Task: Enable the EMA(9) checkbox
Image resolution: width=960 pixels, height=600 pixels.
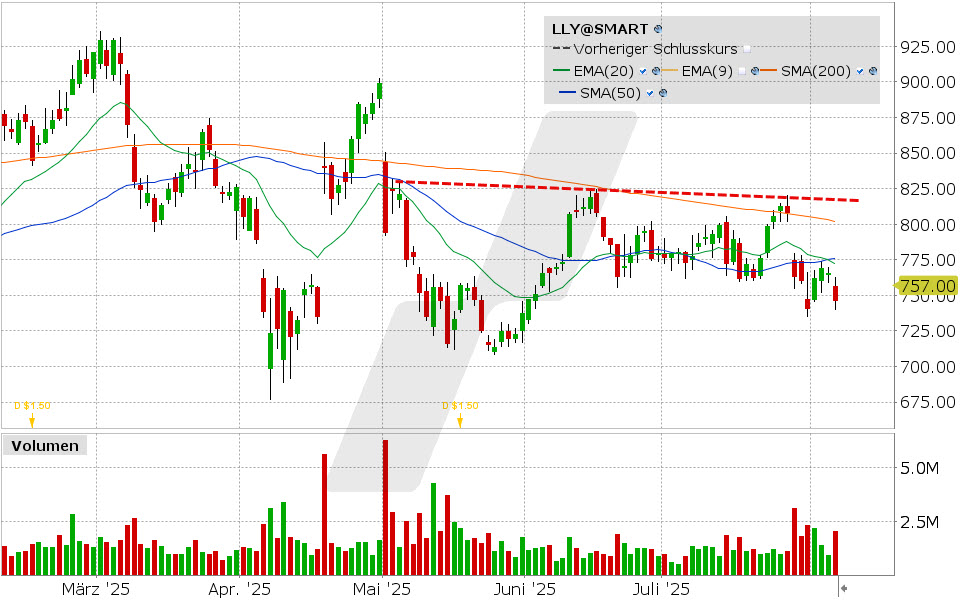Action: (x=742, y=71)
